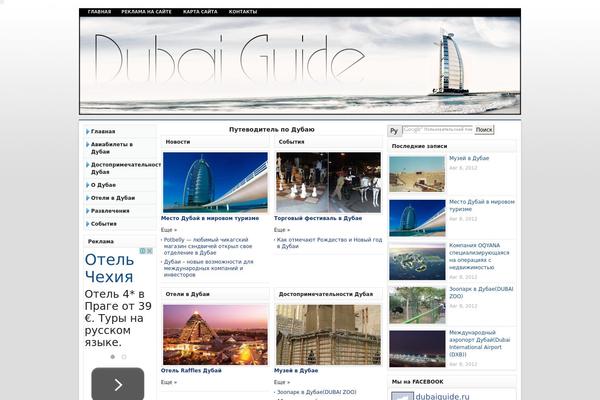The width and height of the screenshot is (600, 400).
Task: Open dubaiguide.ru Facebook page link
Action: tap(442, 397)
